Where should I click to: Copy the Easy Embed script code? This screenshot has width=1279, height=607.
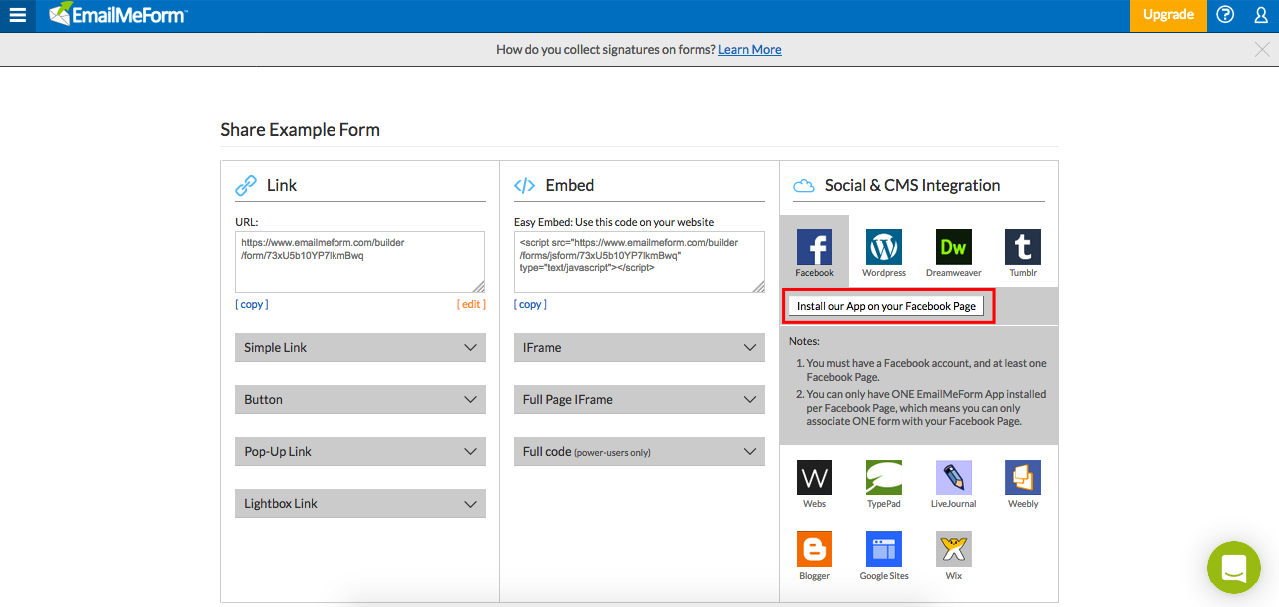click(x=530, y=304)
